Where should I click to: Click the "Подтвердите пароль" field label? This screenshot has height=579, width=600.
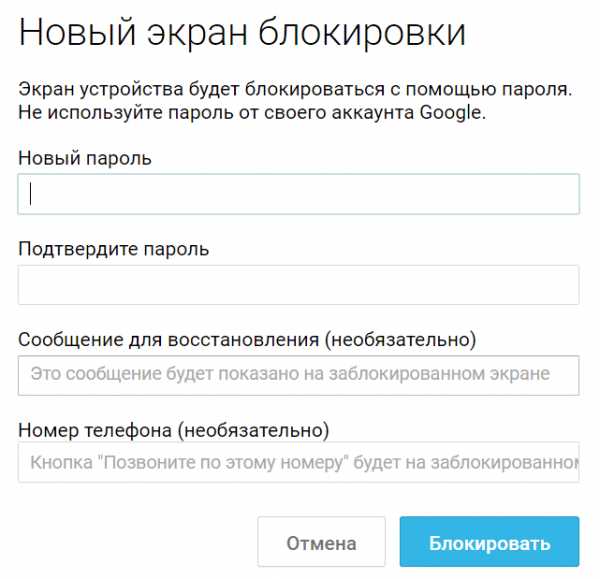pos(113,249)
